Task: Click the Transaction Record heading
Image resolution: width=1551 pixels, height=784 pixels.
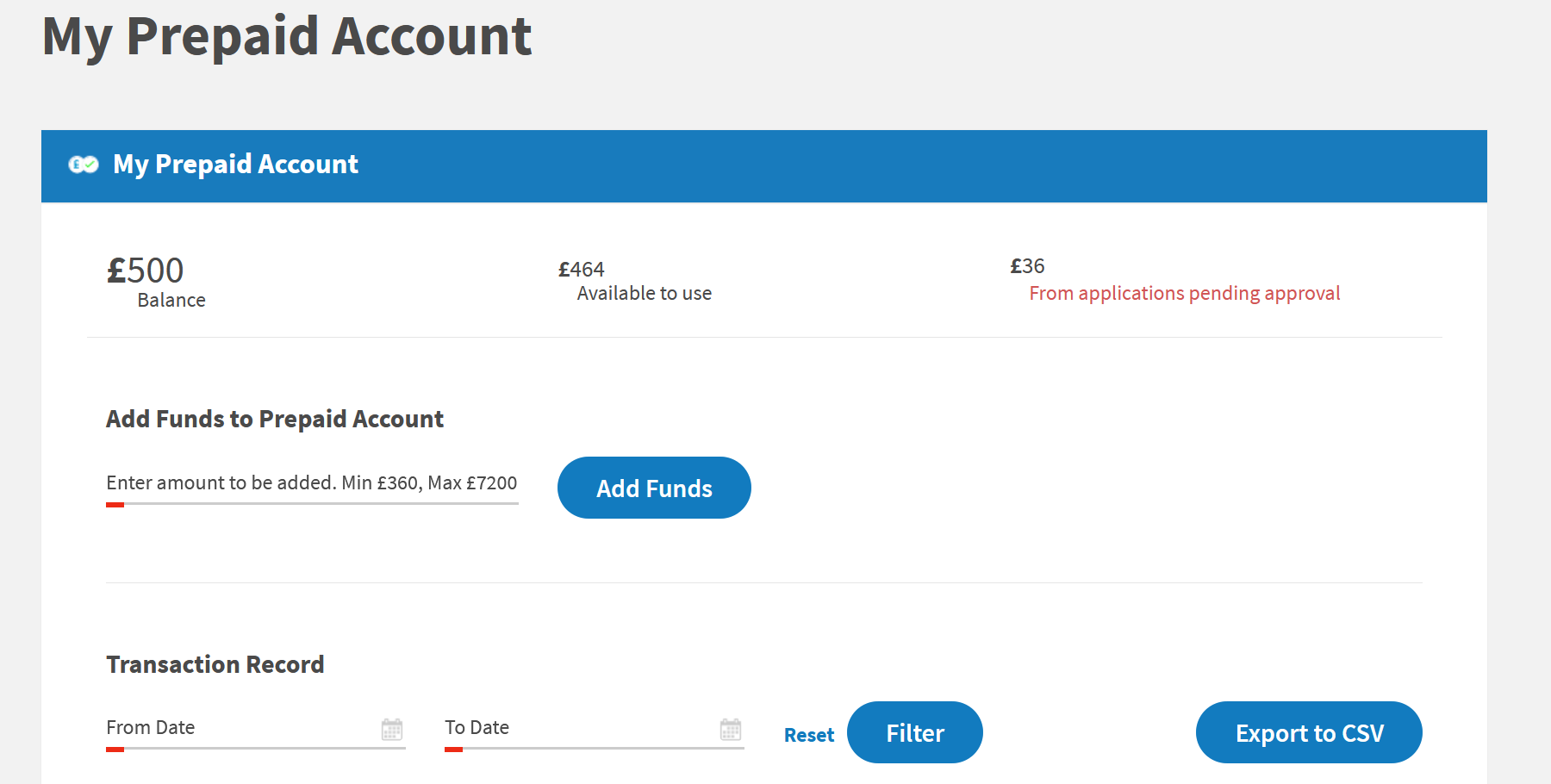Action: point(215,664)
